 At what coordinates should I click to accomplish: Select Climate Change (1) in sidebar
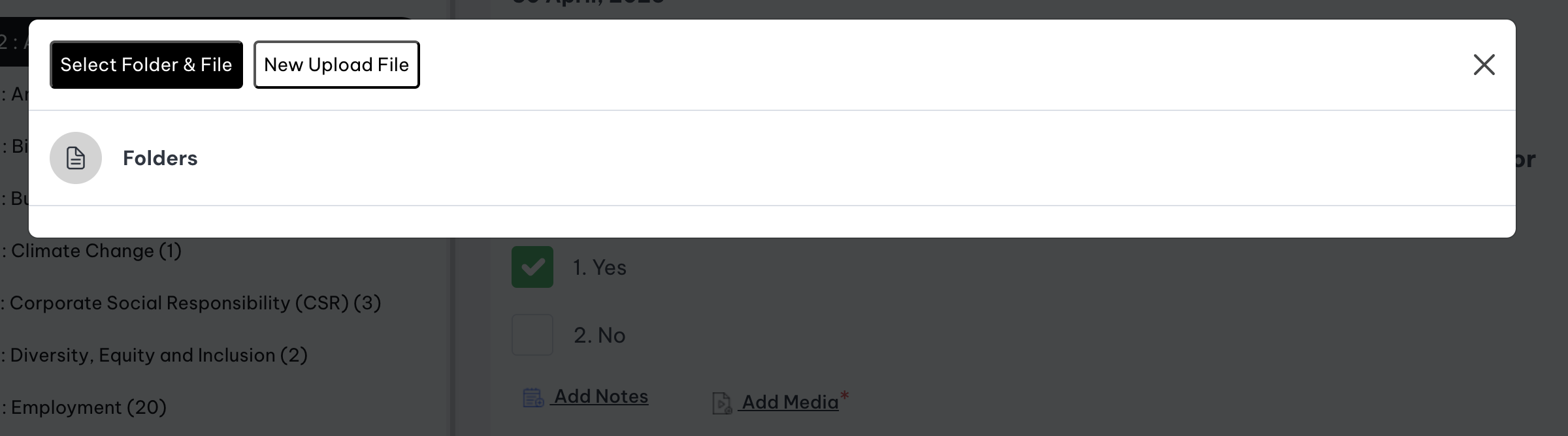pos(95,251)
